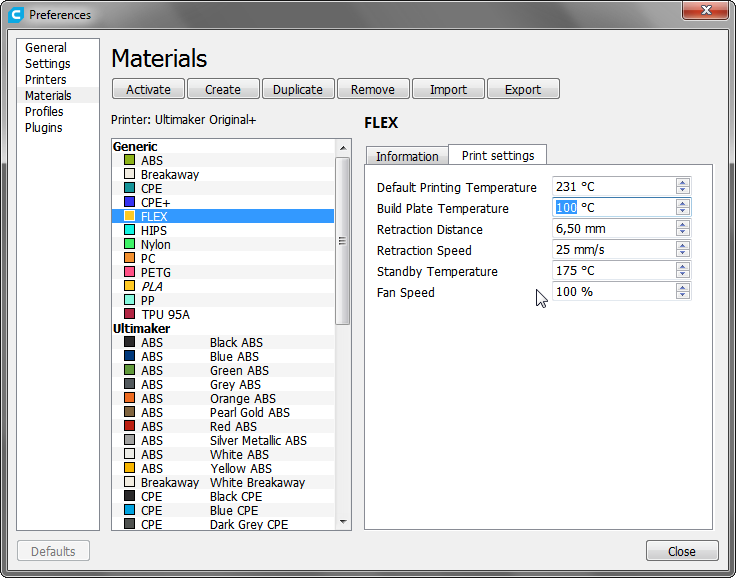Go to the Printers page

(58, 79)
